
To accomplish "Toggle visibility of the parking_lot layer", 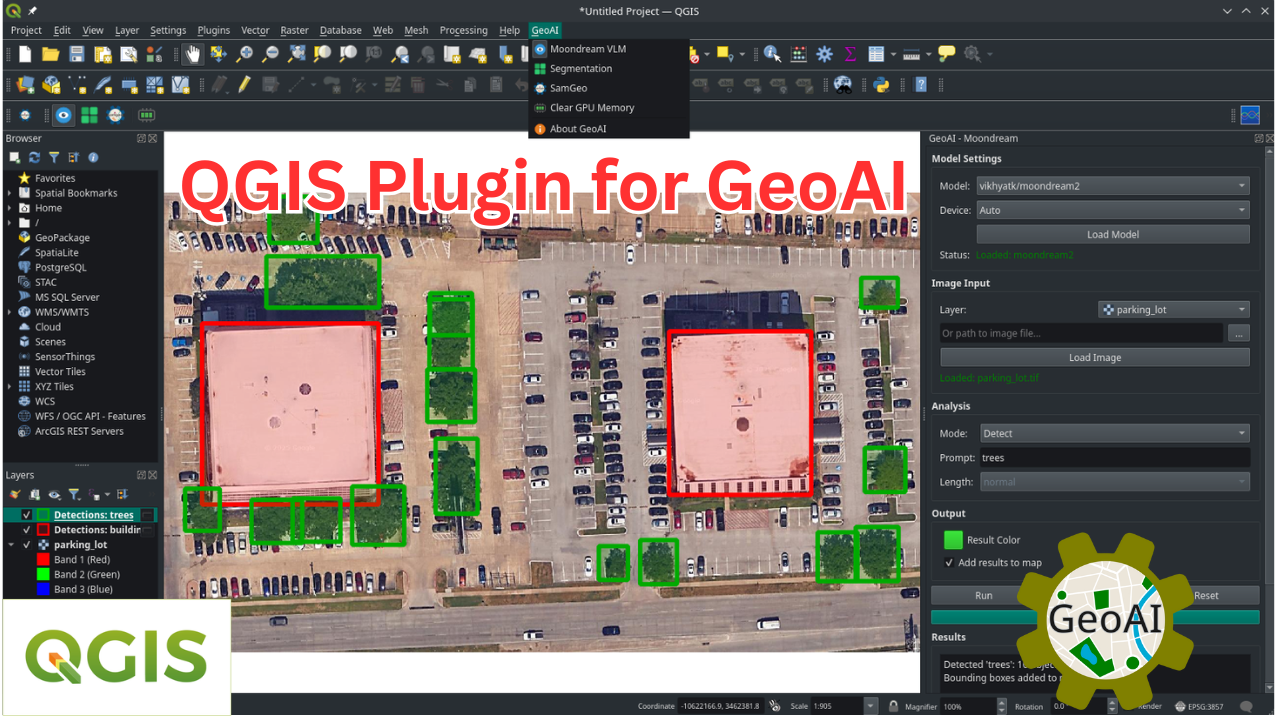I will pos(27,544).
